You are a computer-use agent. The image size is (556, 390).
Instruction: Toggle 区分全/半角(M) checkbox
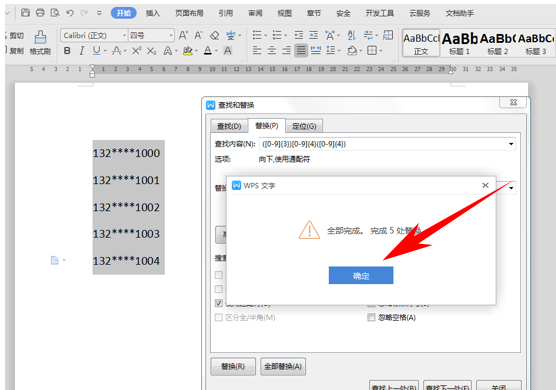pos(219,317)
